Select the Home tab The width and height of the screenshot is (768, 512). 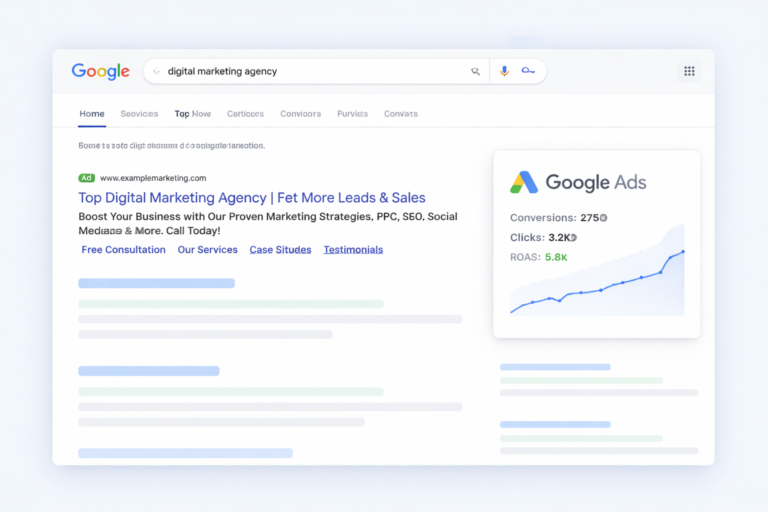91,114
